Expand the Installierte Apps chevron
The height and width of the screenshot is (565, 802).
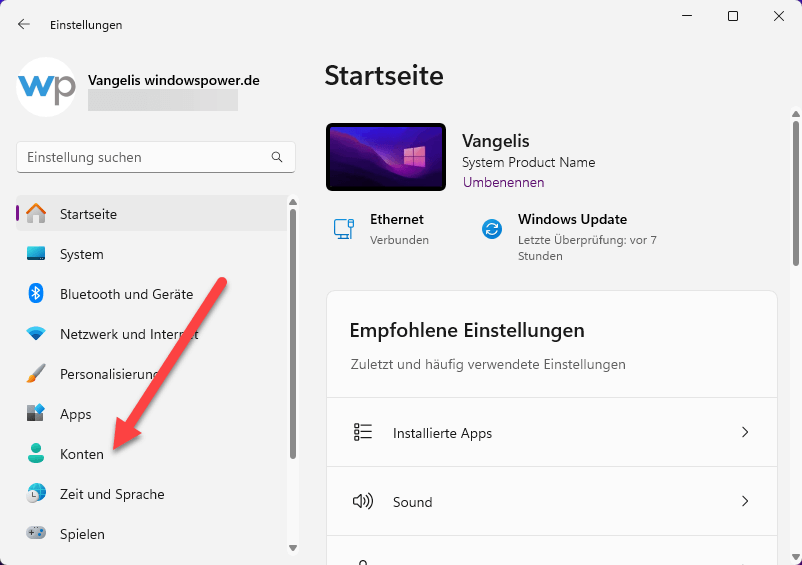tap(745, 432)
